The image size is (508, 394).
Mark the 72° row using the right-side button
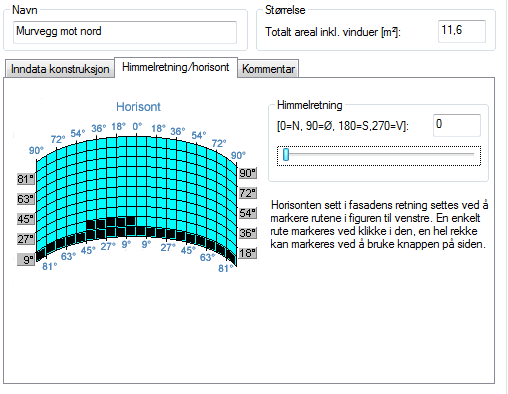(x=248, y=193)
